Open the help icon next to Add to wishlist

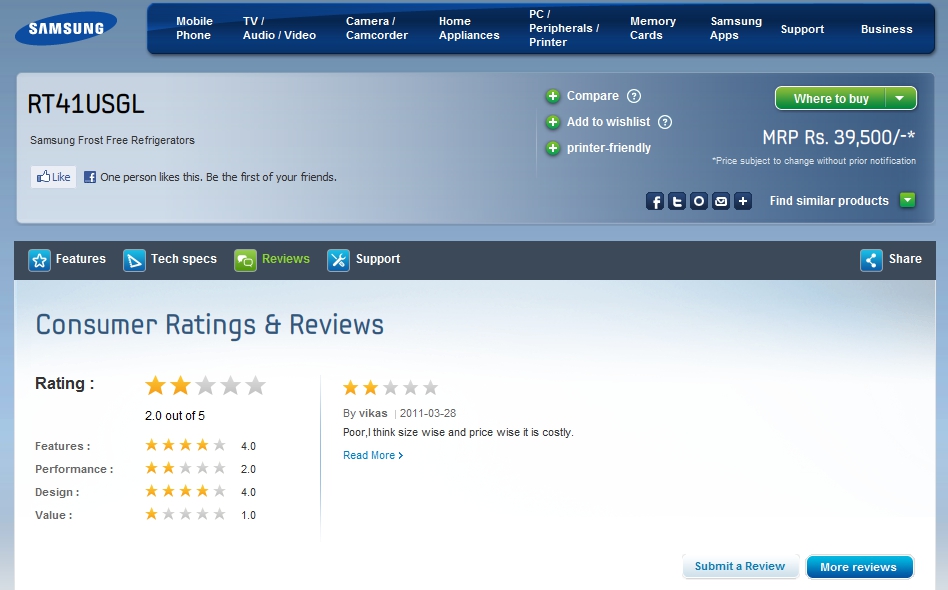[x=664, y=122]
